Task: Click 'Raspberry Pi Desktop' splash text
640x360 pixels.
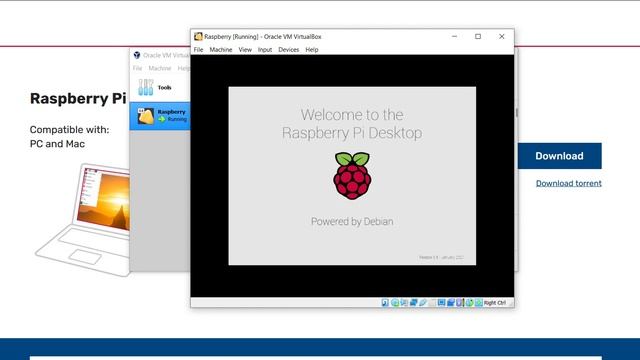Action: click(352, 133)
